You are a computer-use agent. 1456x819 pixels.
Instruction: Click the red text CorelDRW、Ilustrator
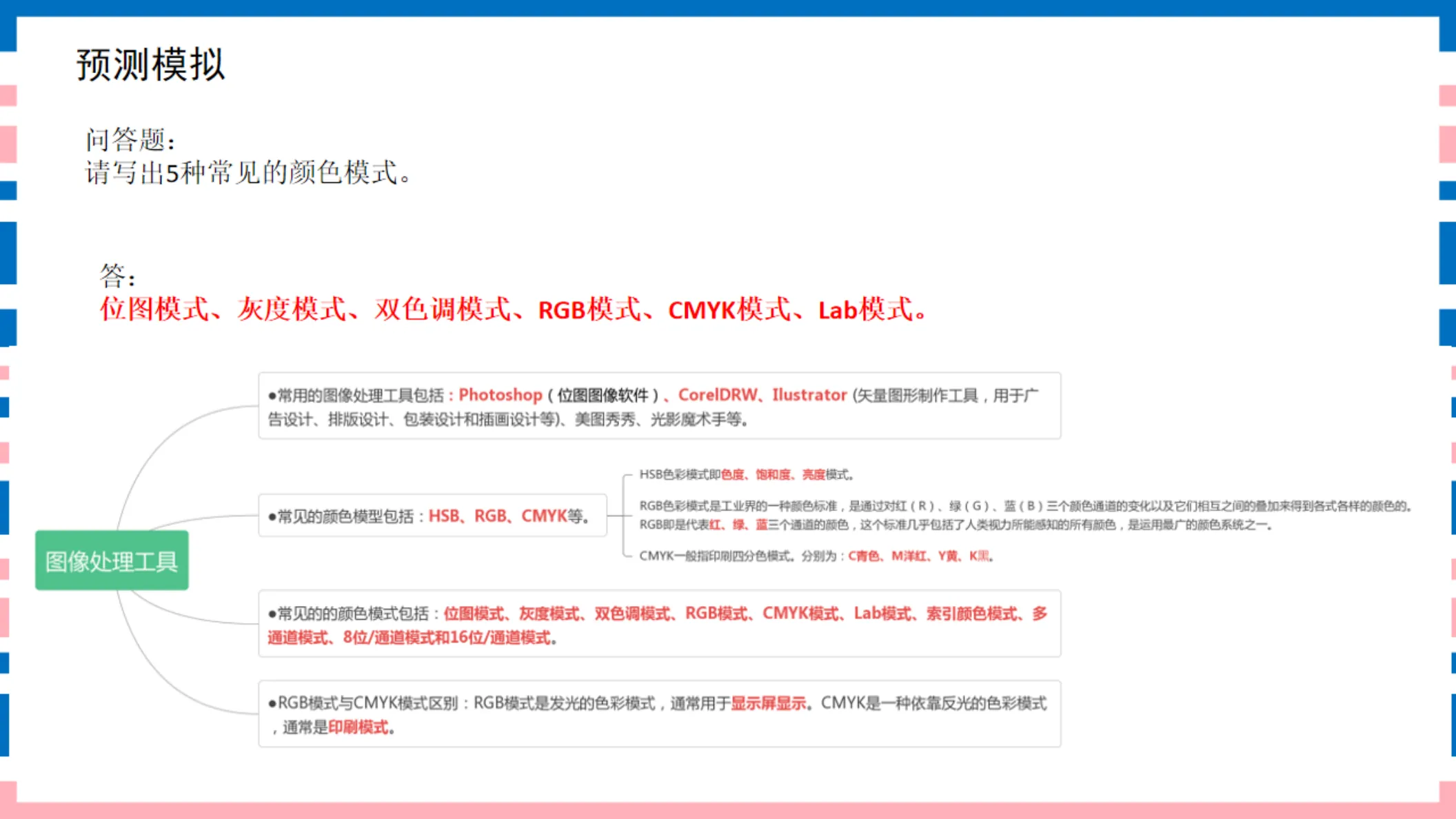tap(762, 395)
